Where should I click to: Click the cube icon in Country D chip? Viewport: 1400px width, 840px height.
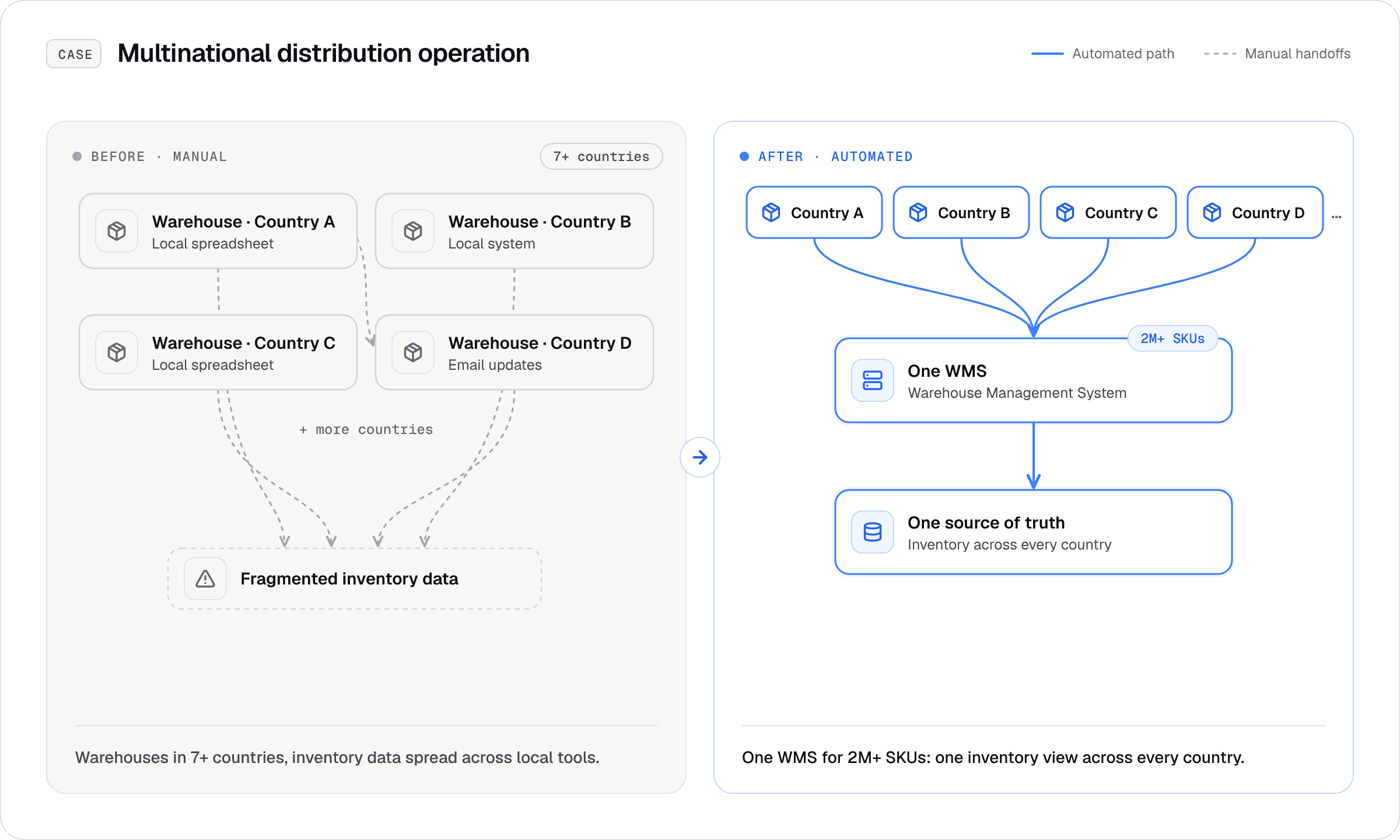point(1212,212)
